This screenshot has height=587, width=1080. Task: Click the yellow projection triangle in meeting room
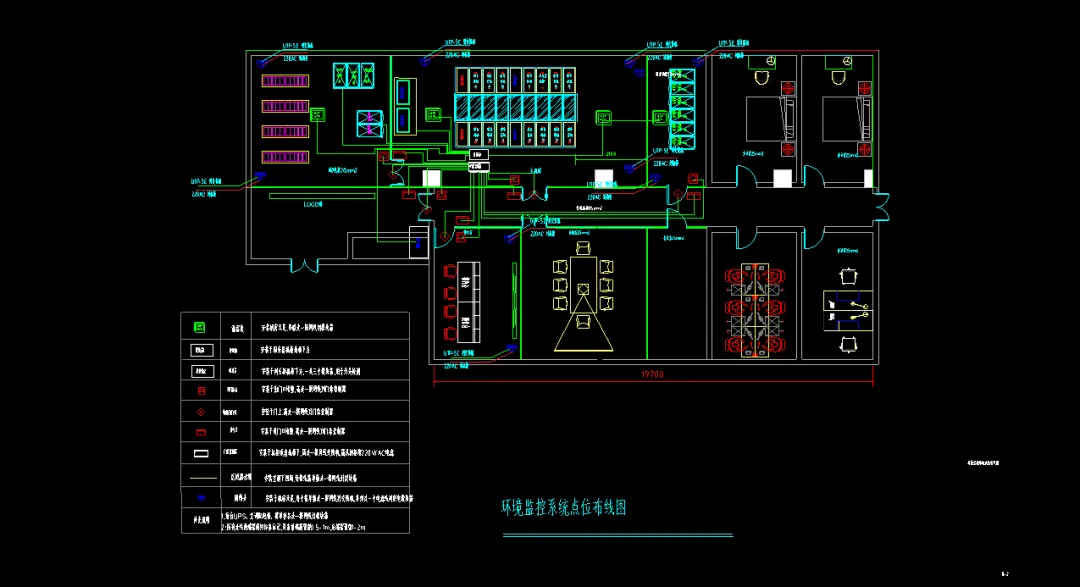coord(583,322)
